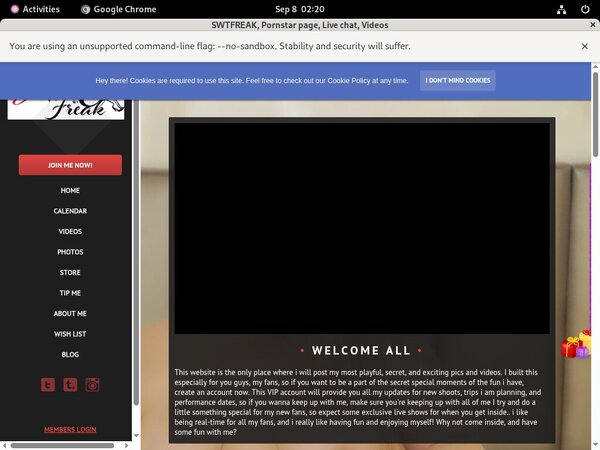Click the gift box icon
This screenshot has height=450, width=600.
pyautogui.click(x=576, y=345)
